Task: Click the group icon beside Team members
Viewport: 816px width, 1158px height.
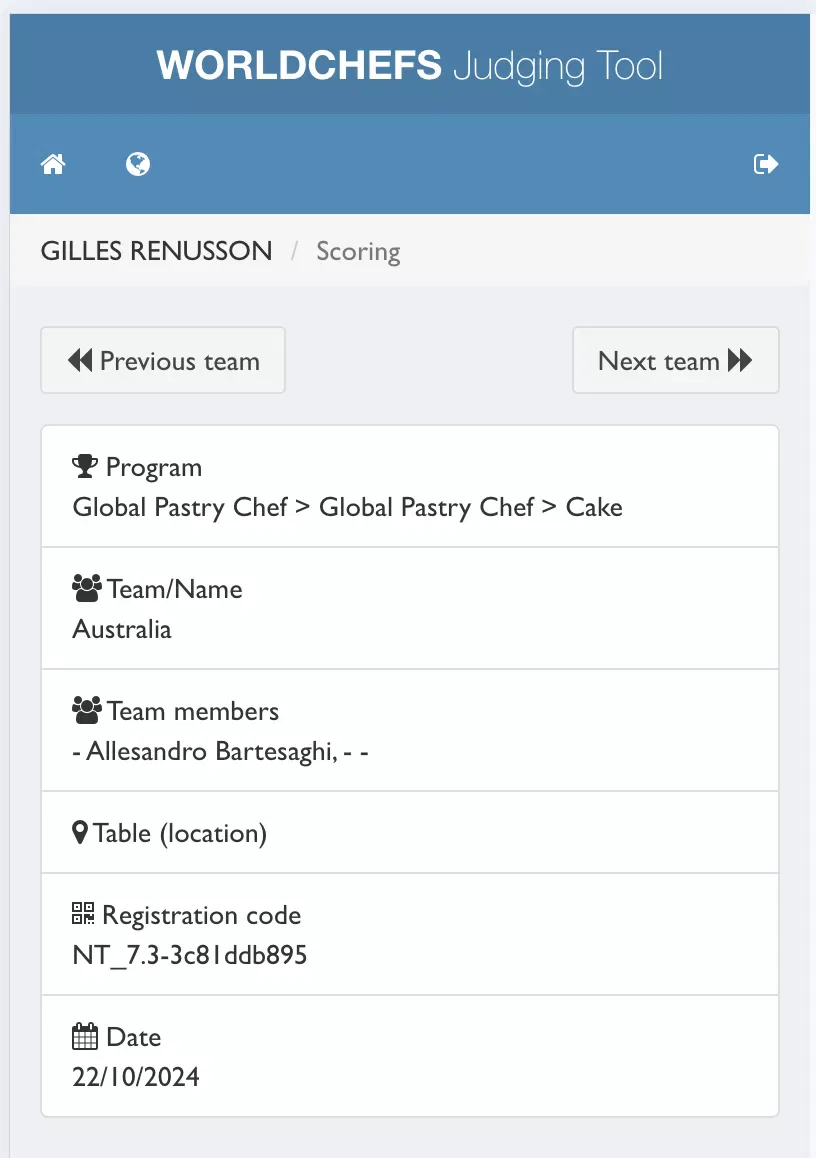Action: coord(87,711)
